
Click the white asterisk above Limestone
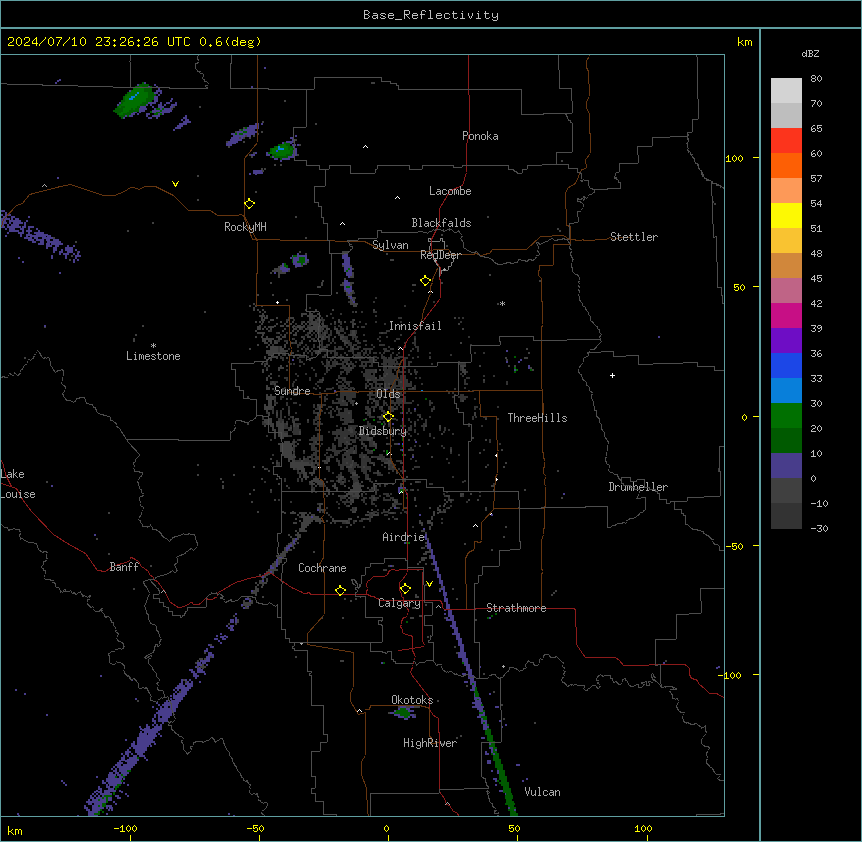[153, 346]
